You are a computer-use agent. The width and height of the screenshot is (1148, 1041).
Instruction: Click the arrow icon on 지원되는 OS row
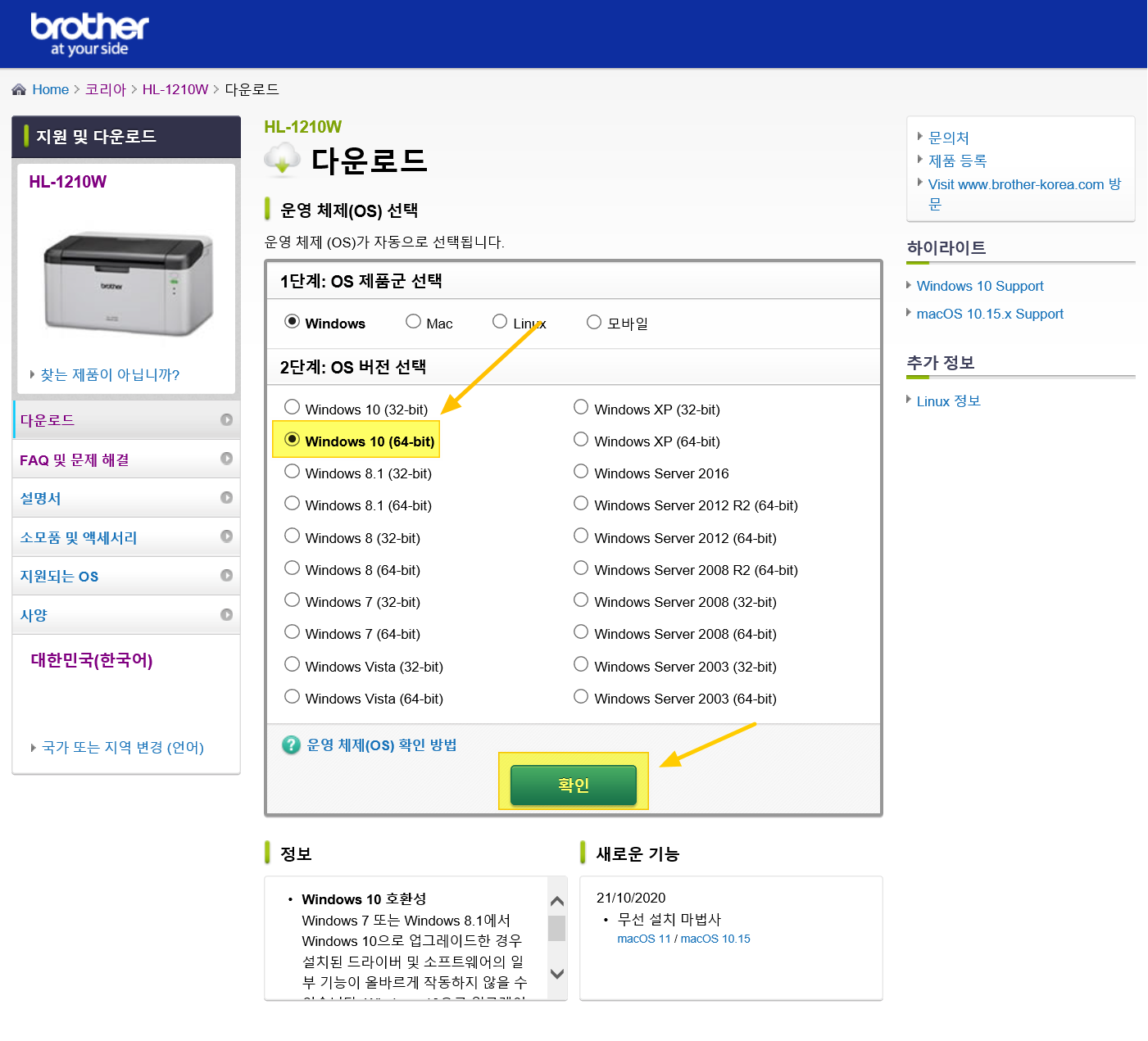(227, 575)
